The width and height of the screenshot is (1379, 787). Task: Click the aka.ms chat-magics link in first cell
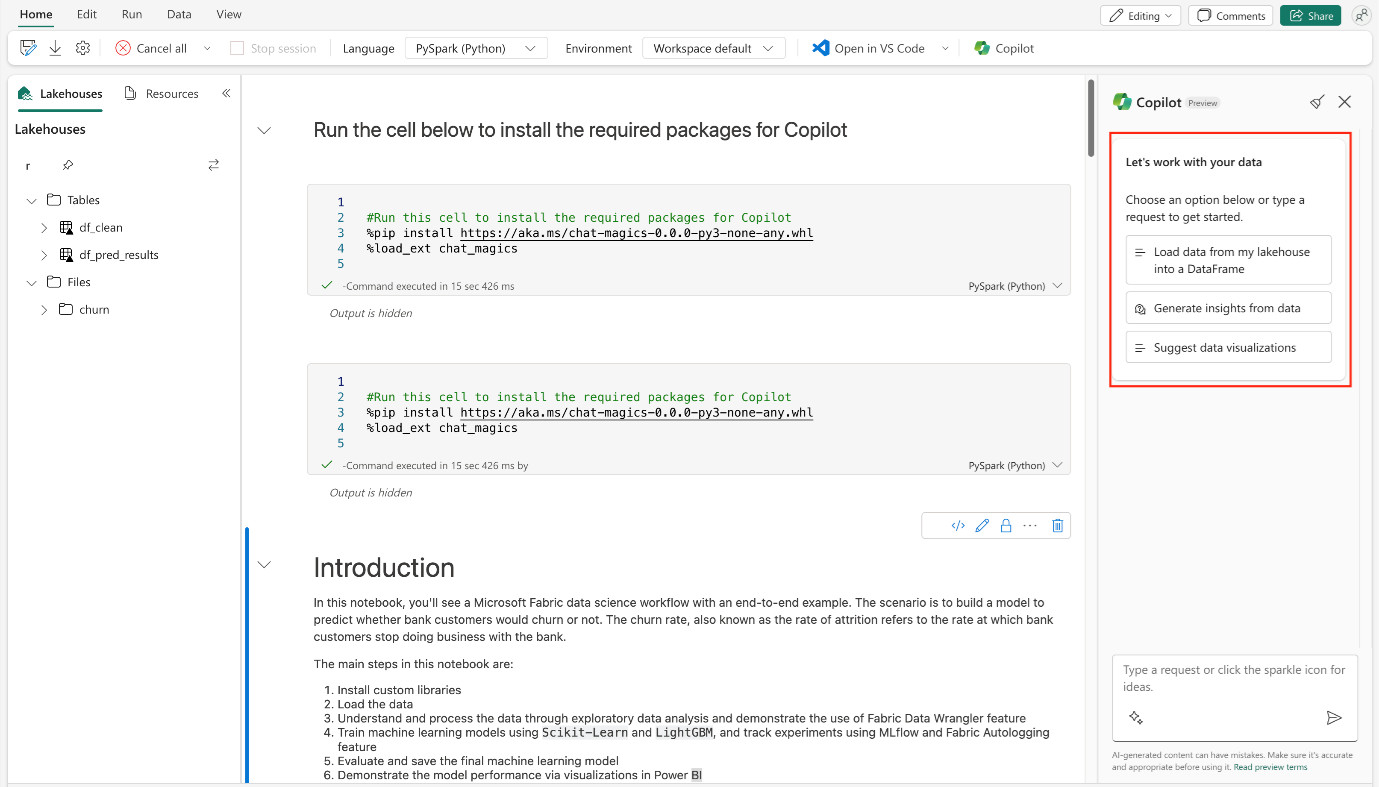pos(637,233)
